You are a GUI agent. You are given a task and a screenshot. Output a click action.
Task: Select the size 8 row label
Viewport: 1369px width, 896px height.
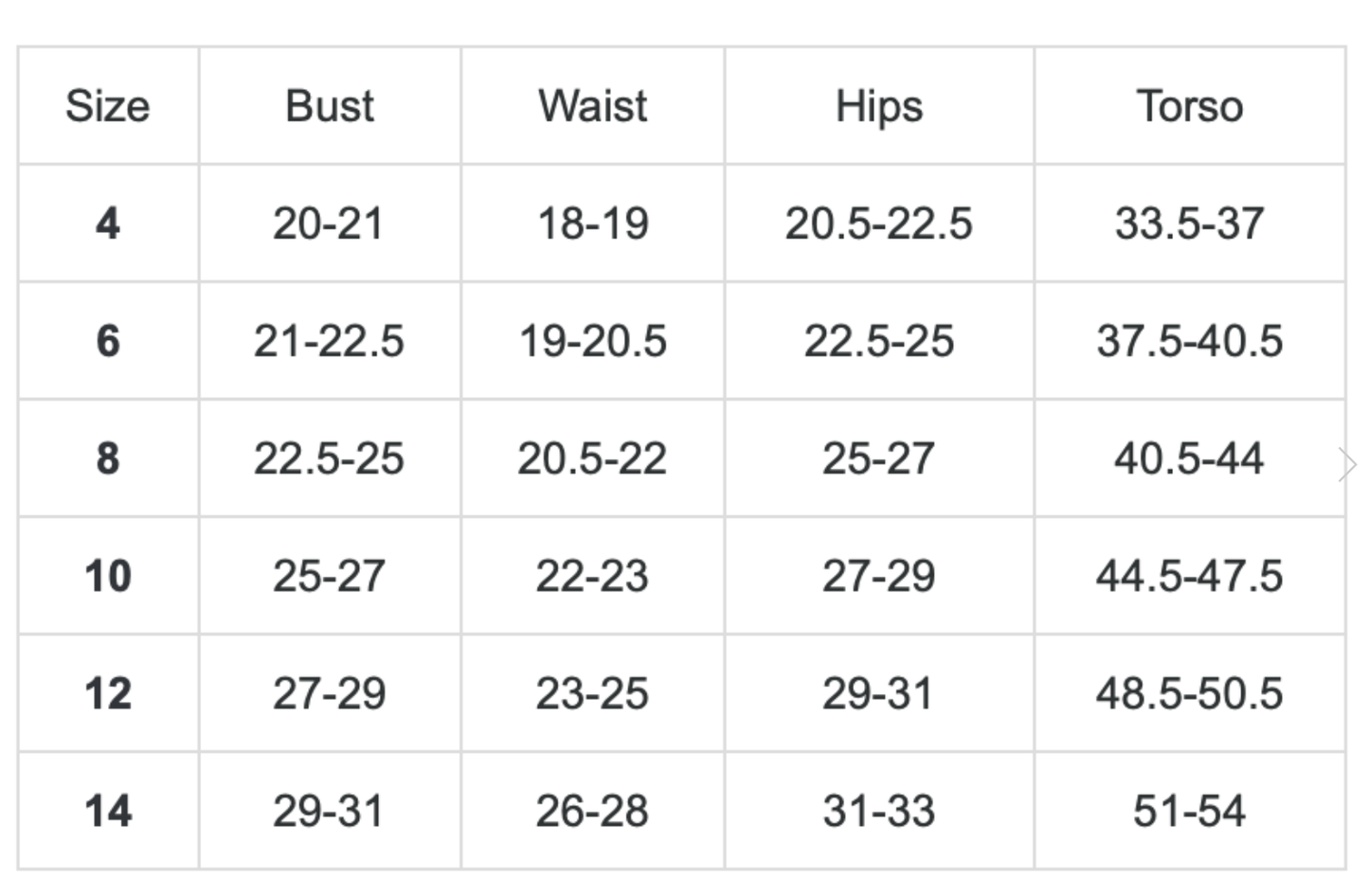[108, 458]
